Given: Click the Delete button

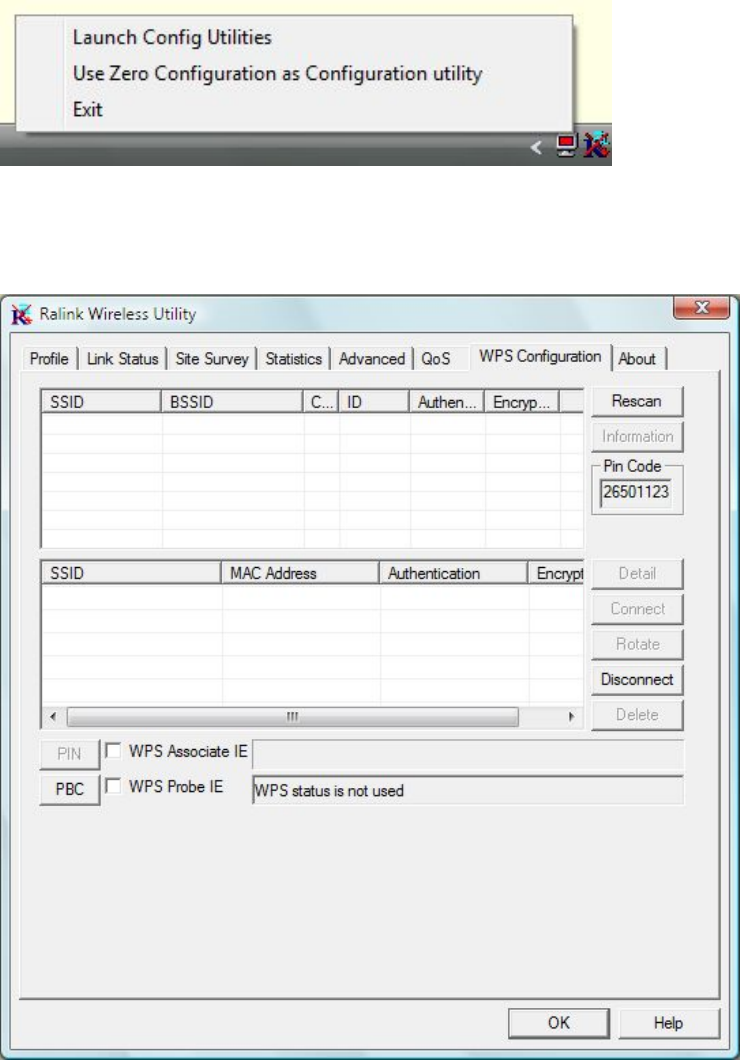Looking at the screenshot, I should (637, 715).
